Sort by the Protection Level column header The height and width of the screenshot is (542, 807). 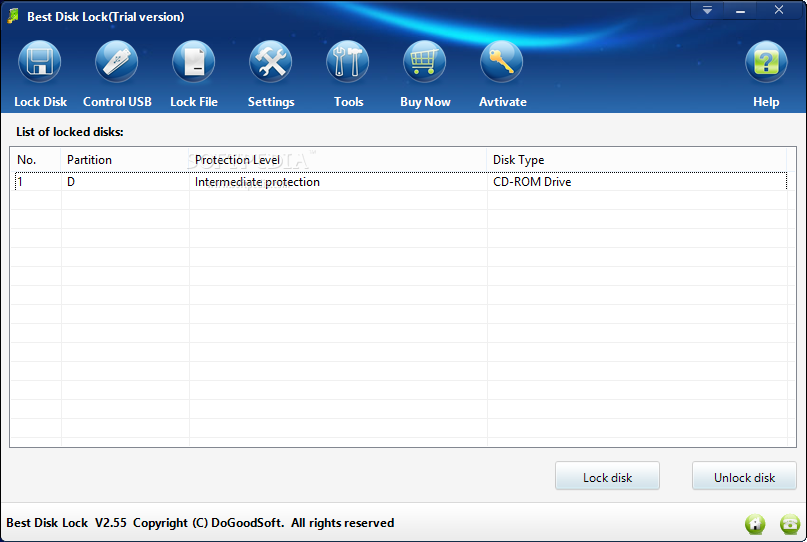point(338,160)
